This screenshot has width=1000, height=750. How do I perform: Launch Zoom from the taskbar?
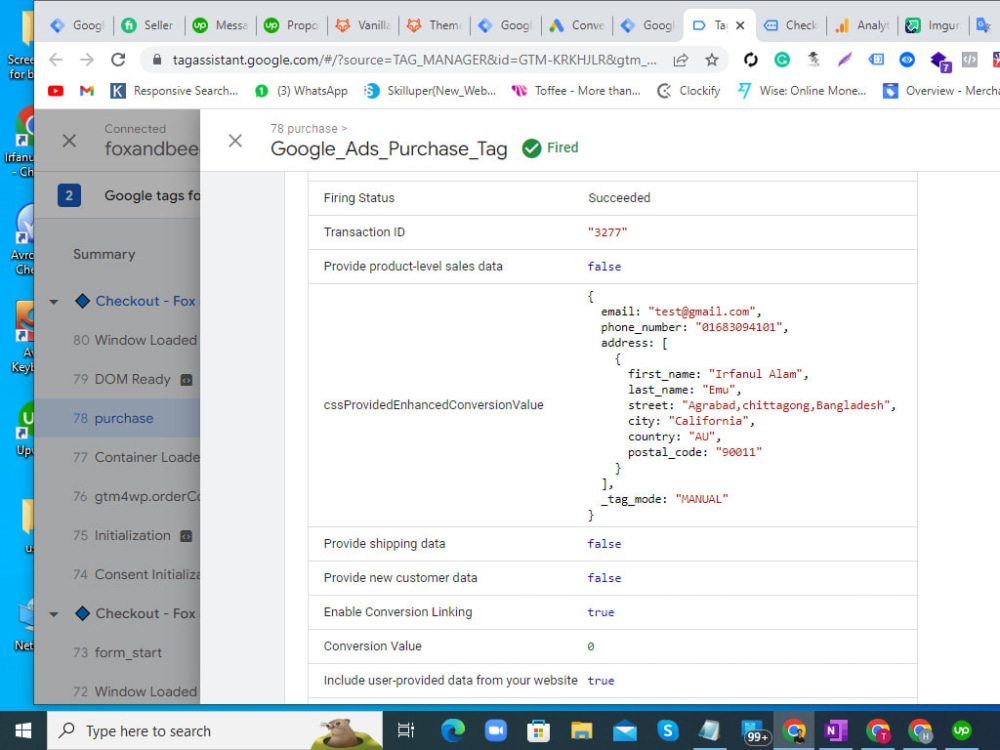(x=496, y=730)
